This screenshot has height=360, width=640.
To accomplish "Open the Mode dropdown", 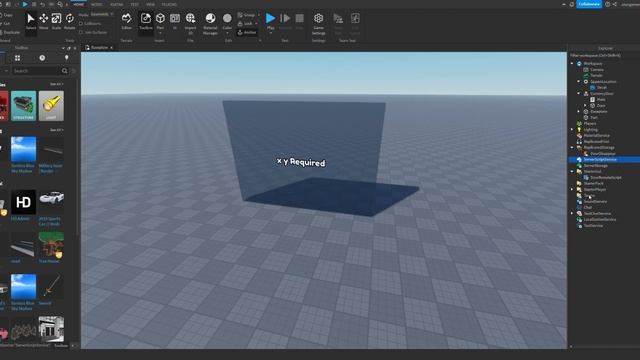I will click(102, 14).
